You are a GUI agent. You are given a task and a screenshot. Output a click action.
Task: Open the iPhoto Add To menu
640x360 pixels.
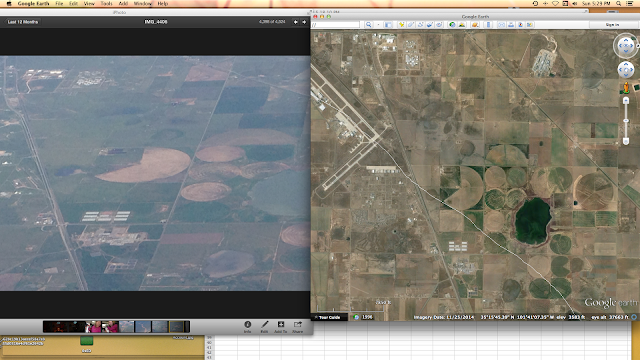click(280, 327)
